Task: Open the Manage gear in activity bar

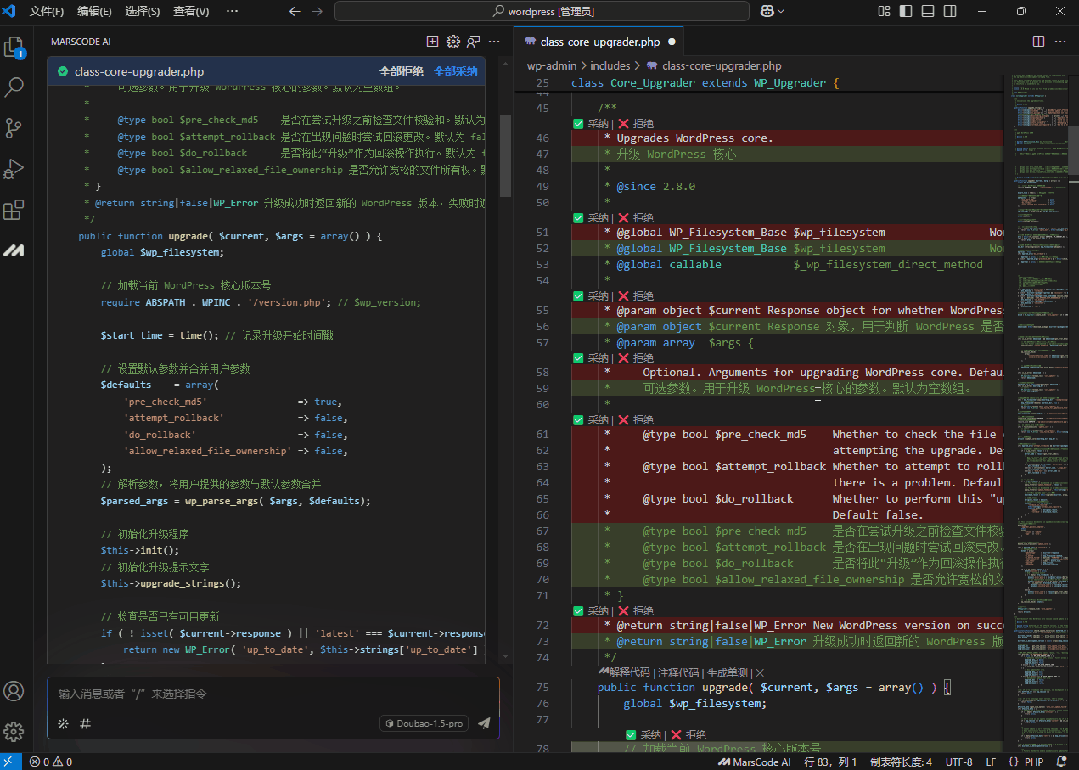Action: 14,731
